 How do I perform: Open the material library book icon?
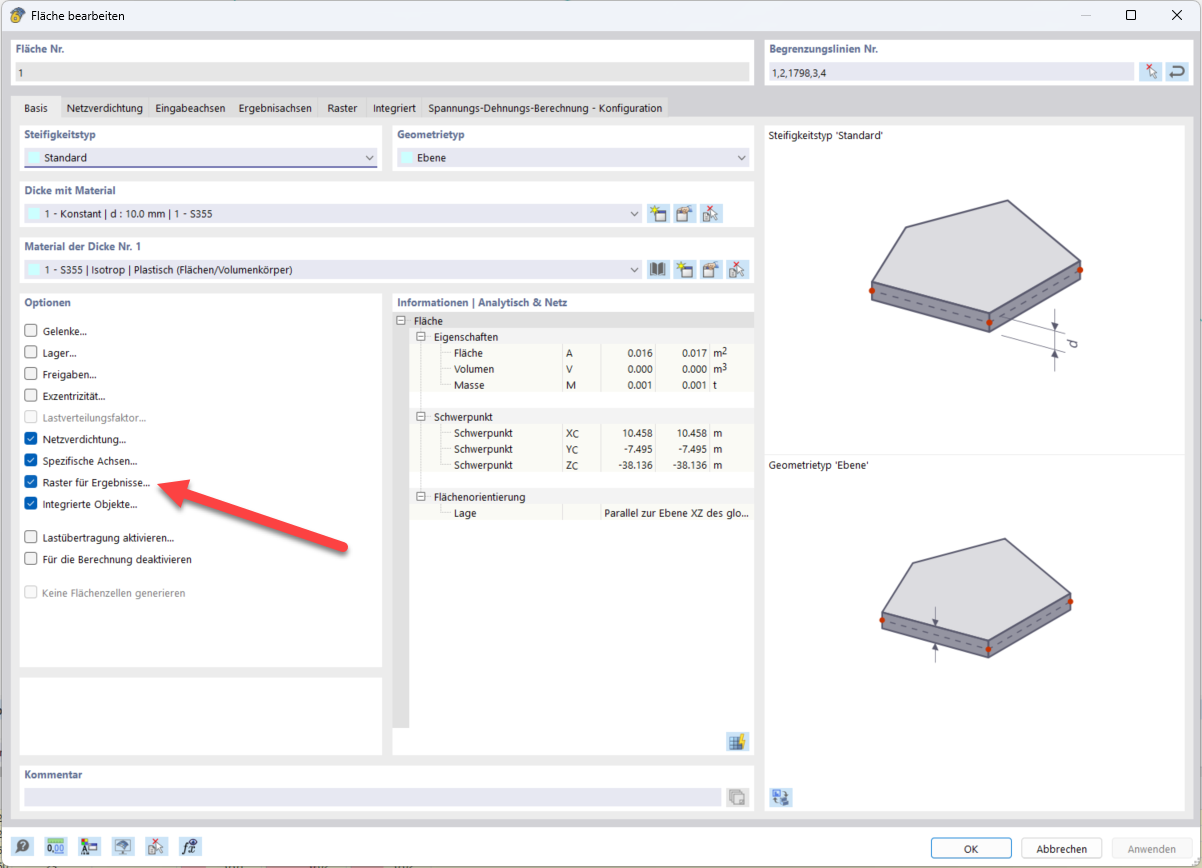(x=658, y=269)
